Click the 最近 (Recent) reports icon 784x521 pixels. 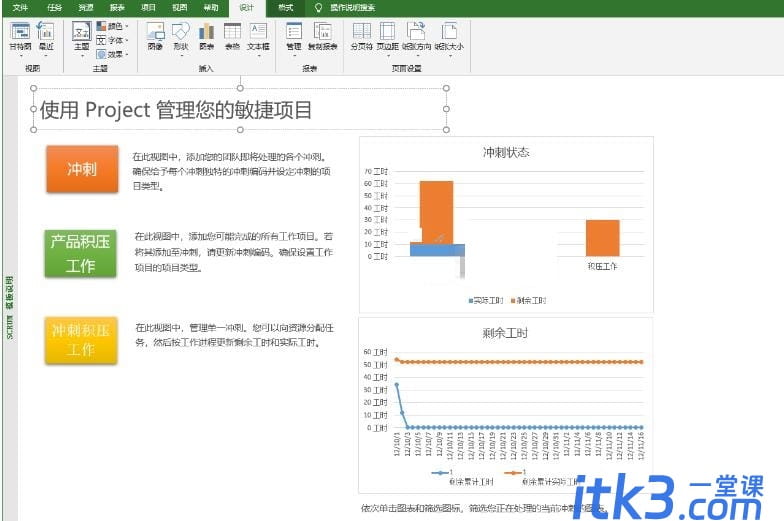click(46, 31)
